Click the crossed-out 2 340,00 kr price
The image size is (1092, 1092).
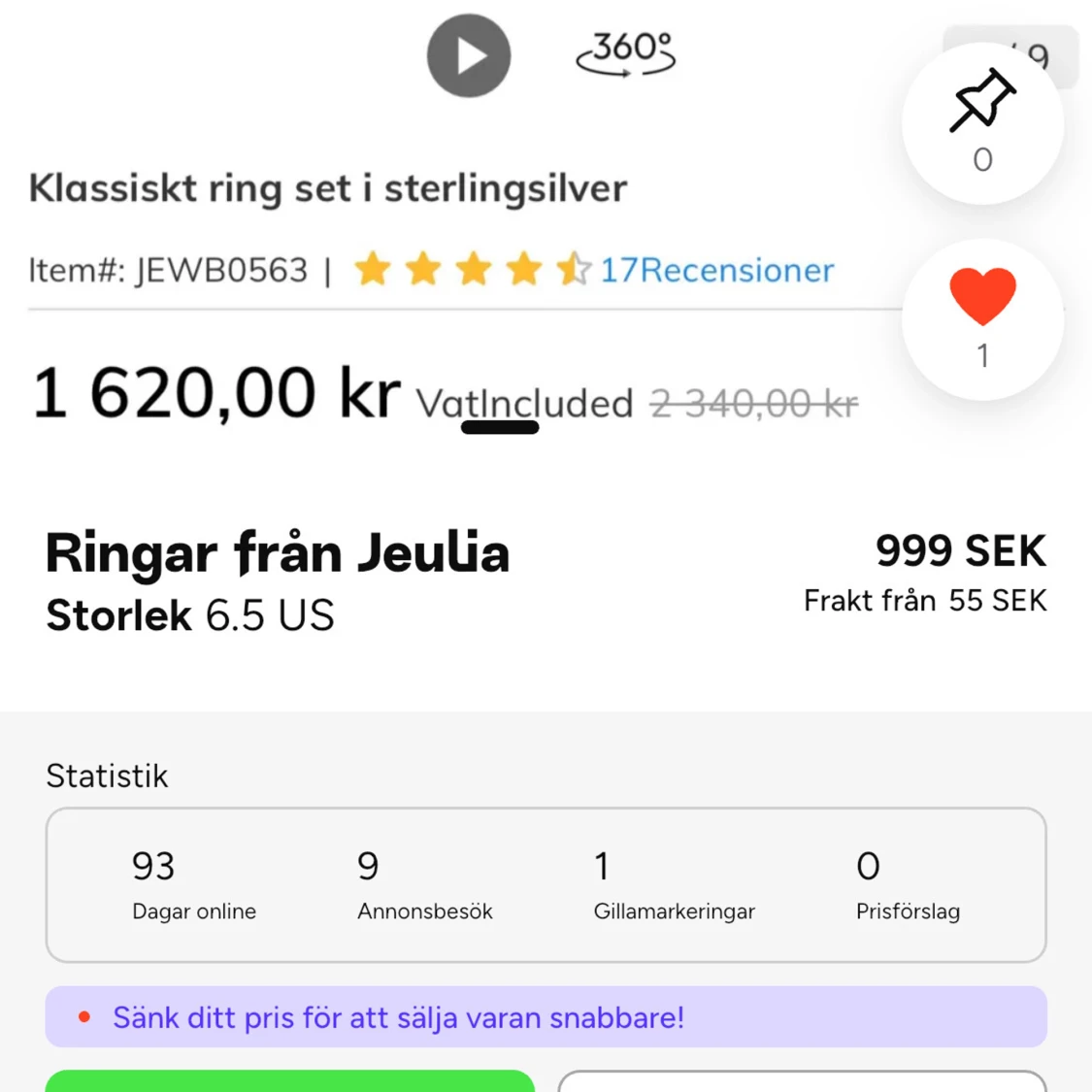click(753, 404)
